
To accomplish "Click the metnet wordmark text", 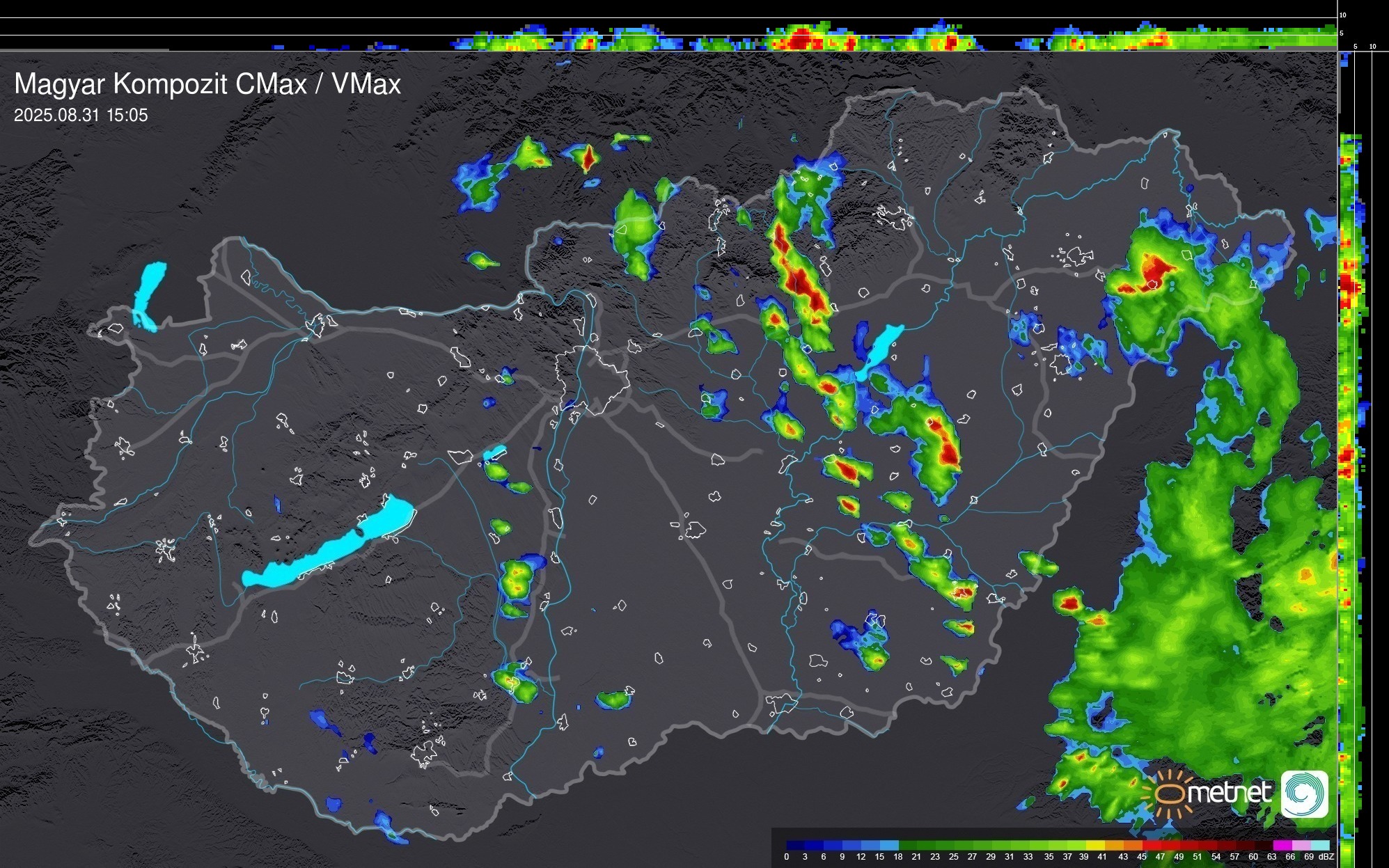I will click(1229, 792).
